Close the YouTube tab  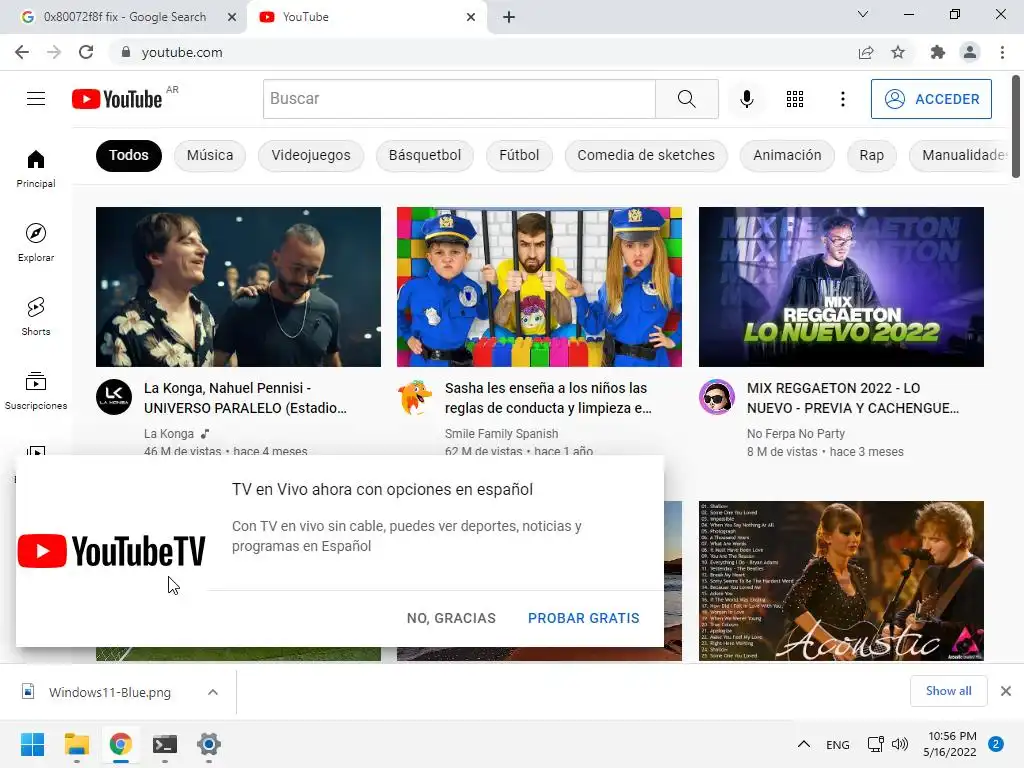(471, 17)
